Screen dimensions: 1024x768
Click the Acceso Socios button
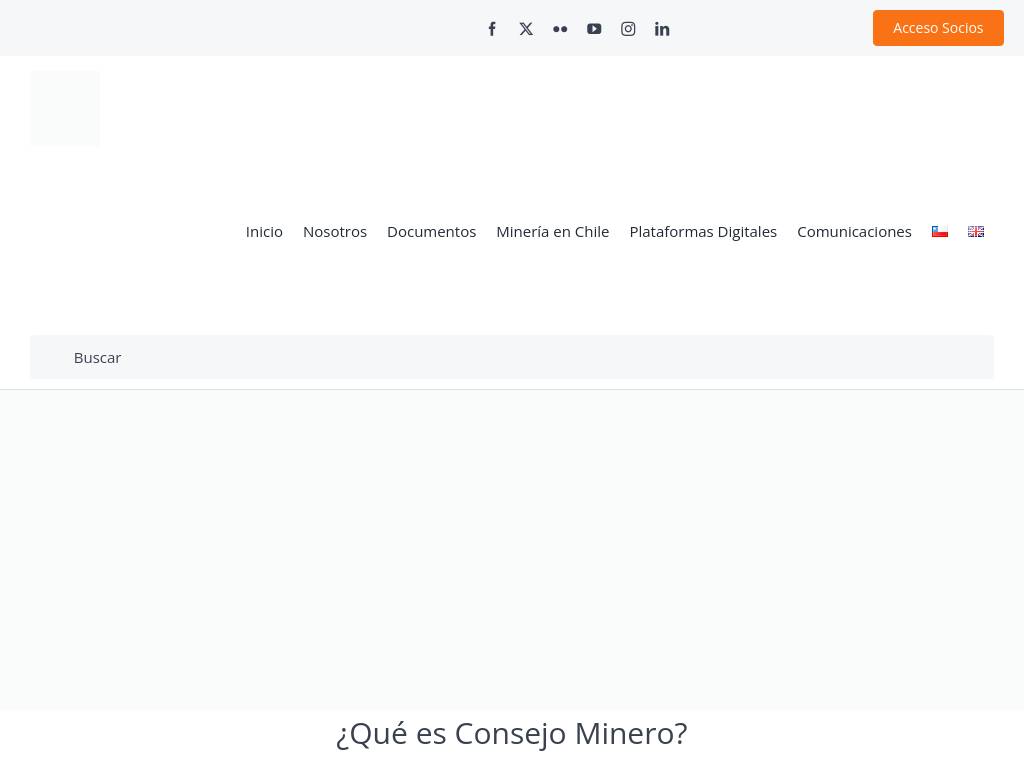coord(938,28)
